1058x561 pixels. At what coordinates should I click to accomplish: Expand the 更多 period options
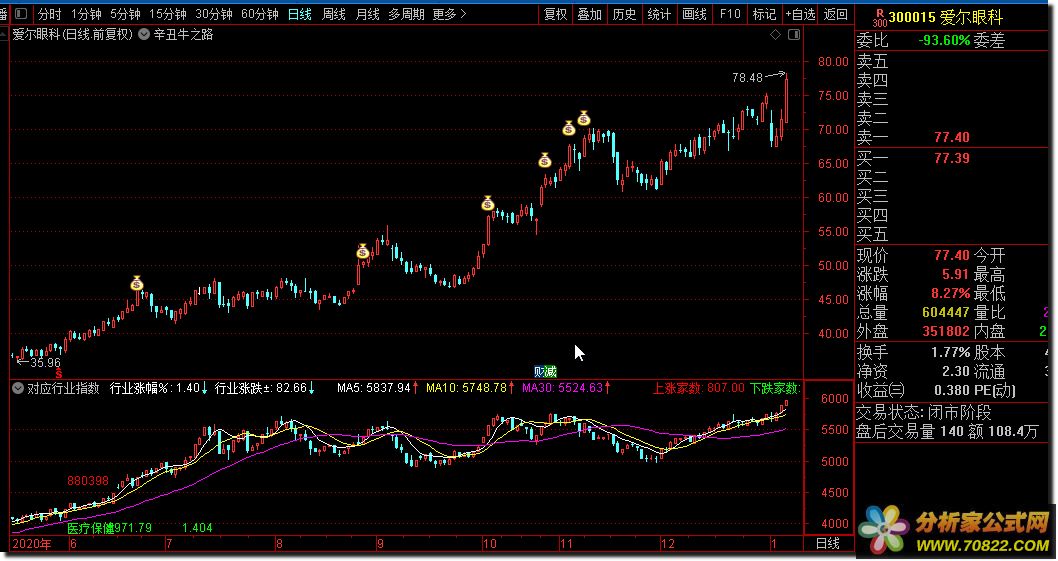(x=449, y=14)
